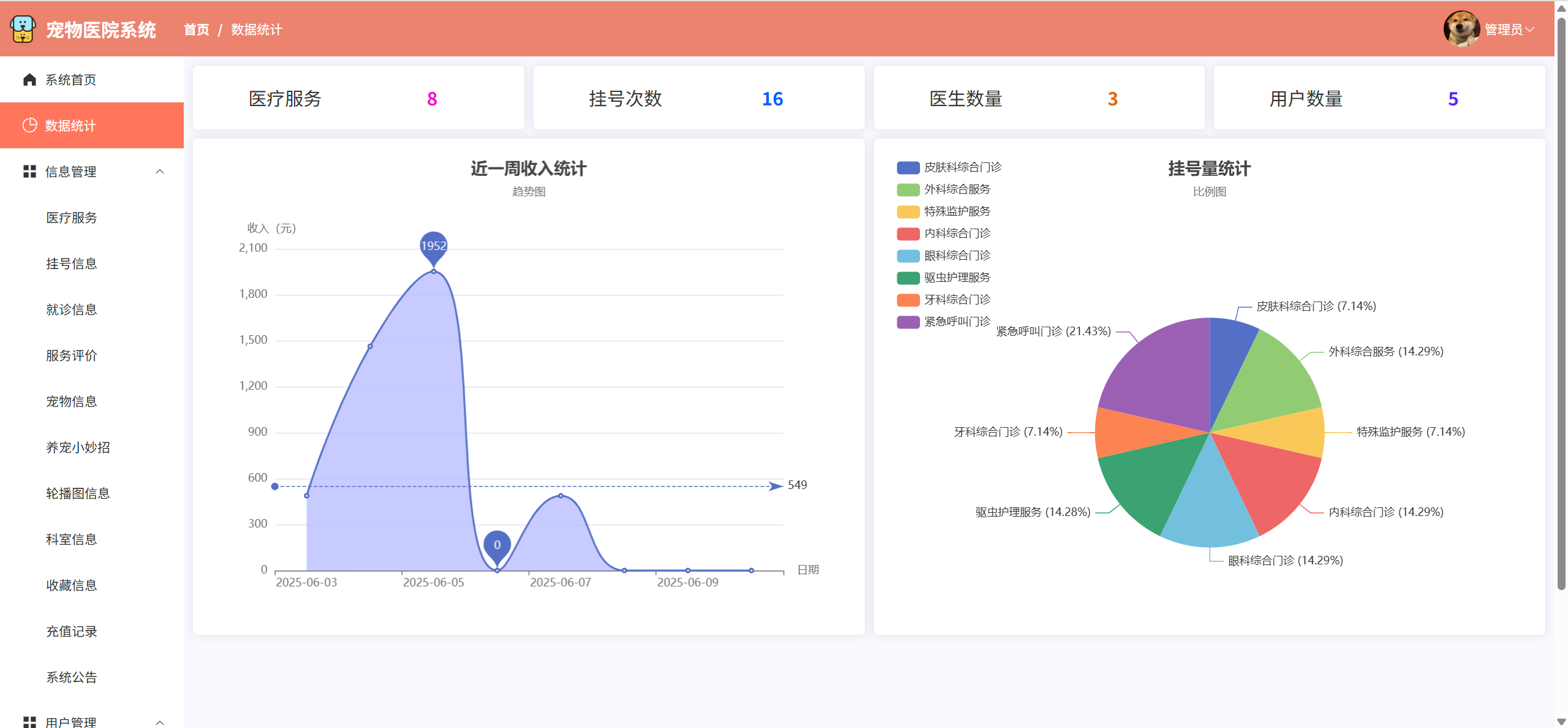Click the purple 紧急呼叫门诊 legend swatch
The width and height of the screenshot is (1568, 728).
tap(908, 322)
